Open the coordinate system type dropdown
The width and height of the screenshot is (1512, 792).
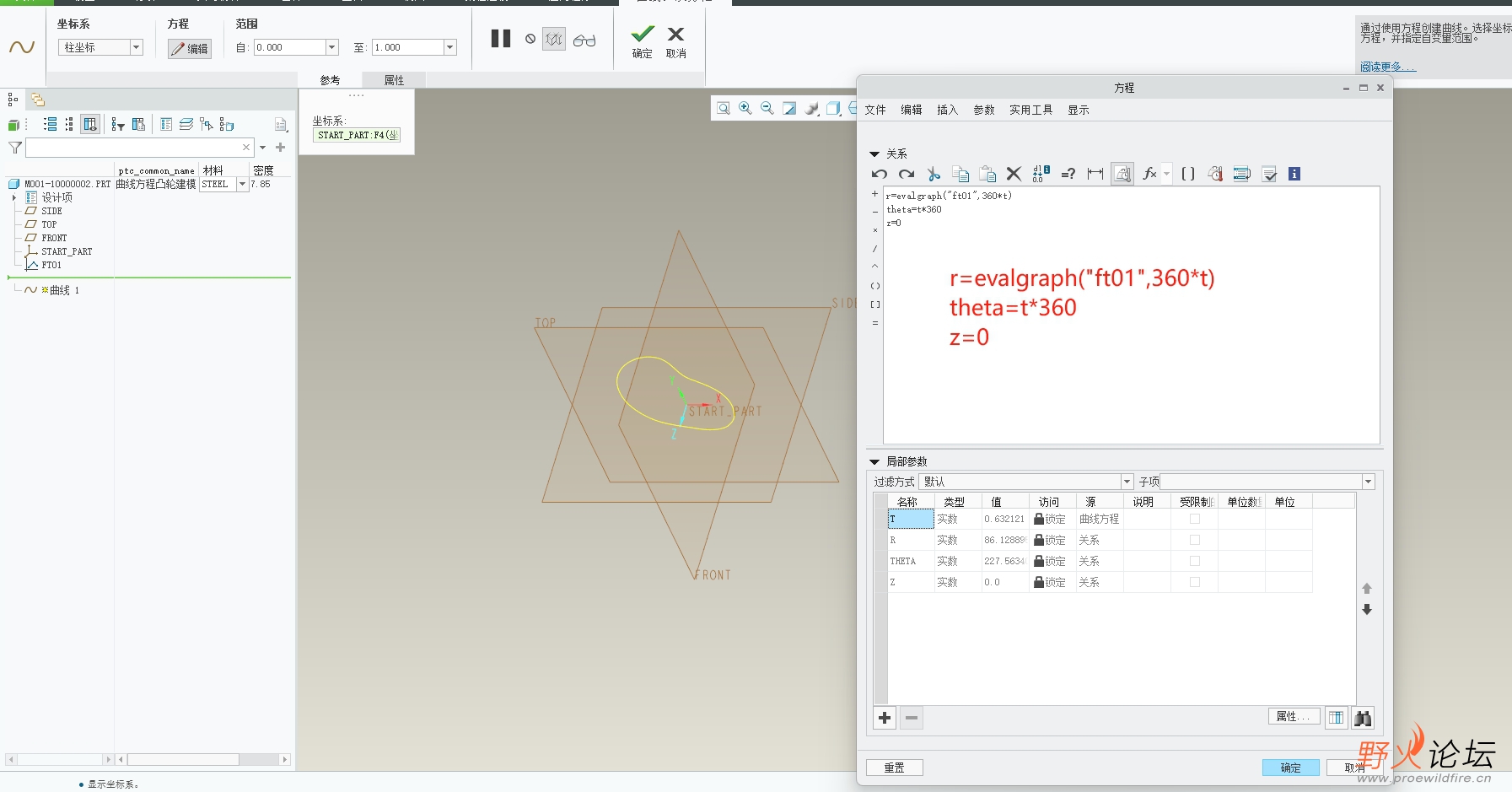coord(136,47)
